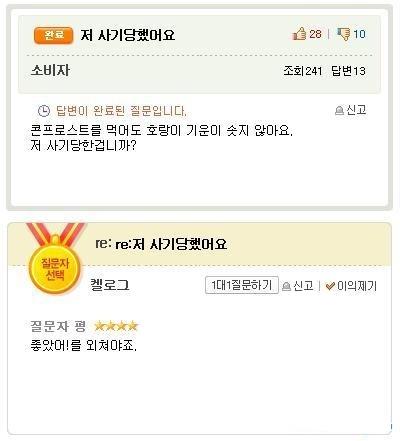Open the 이의제기 link in the answer
This screenshot has width=400, height=441.
tap(357, 286)
